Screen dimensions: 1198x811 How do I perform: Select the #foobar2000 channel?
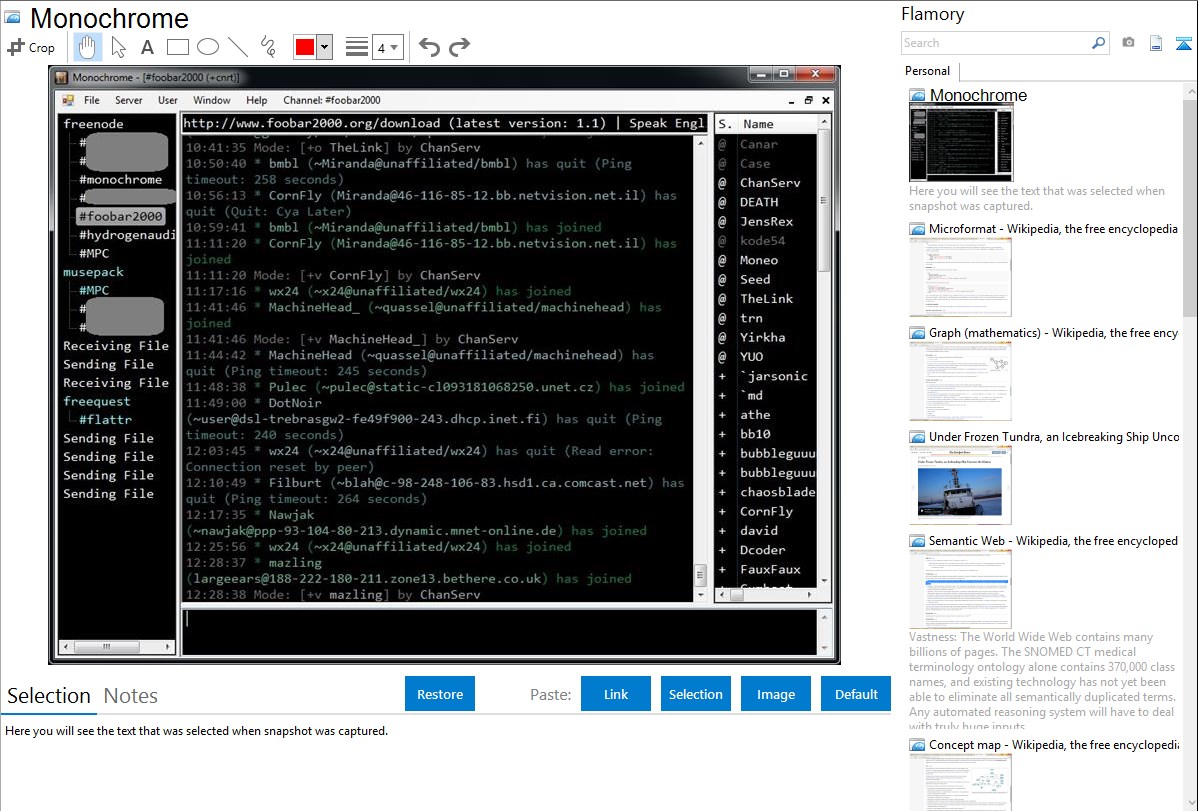pos(121,216)
